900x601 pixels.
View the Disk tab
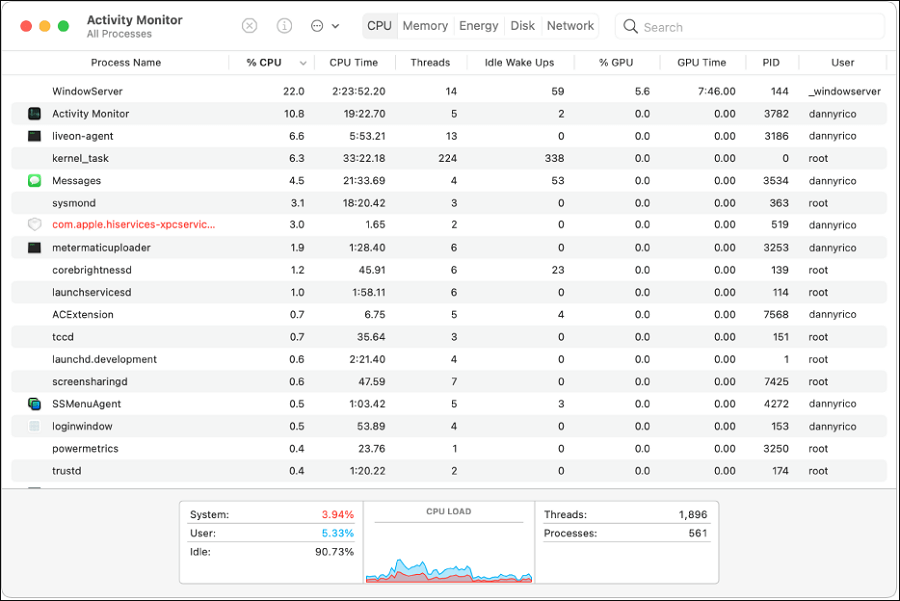click(524, 25)
